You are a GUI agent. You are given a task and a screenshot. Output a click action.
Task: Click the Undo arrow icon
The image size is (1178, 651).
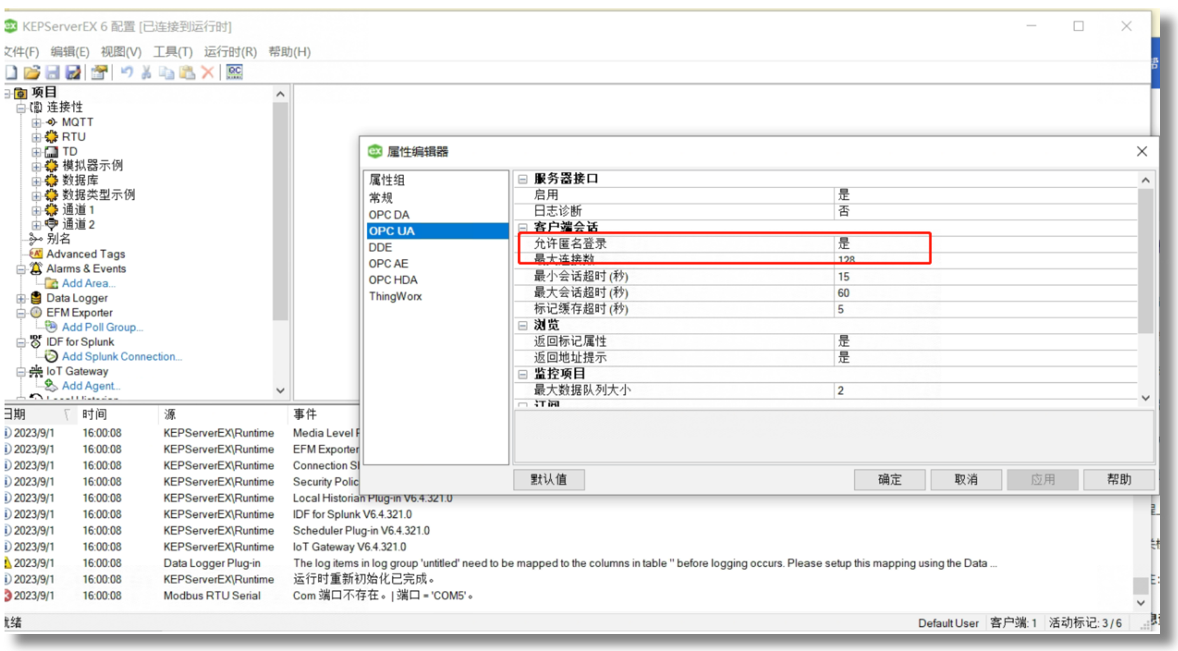pos(126,72)
